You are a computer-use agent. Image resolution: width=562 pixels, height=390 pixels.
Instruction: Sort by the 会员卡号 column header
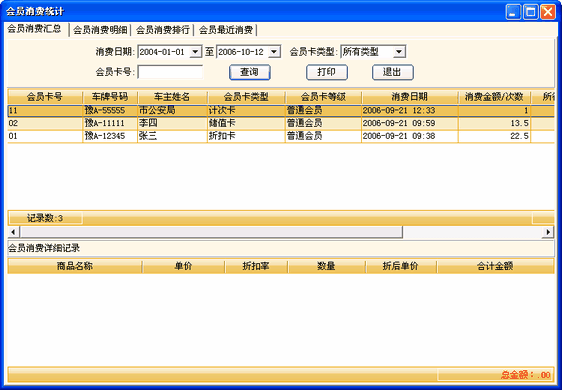[x=45, y=97]
